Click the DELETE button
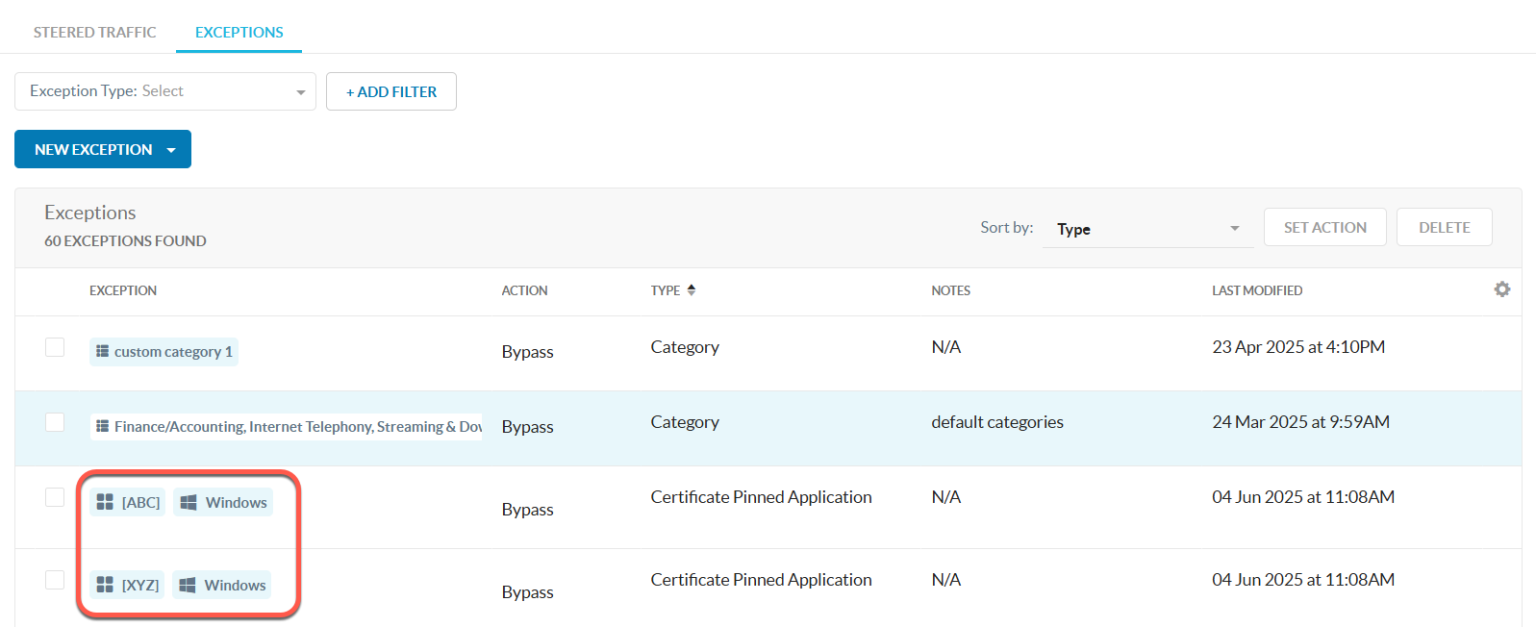 (1444, 227)
